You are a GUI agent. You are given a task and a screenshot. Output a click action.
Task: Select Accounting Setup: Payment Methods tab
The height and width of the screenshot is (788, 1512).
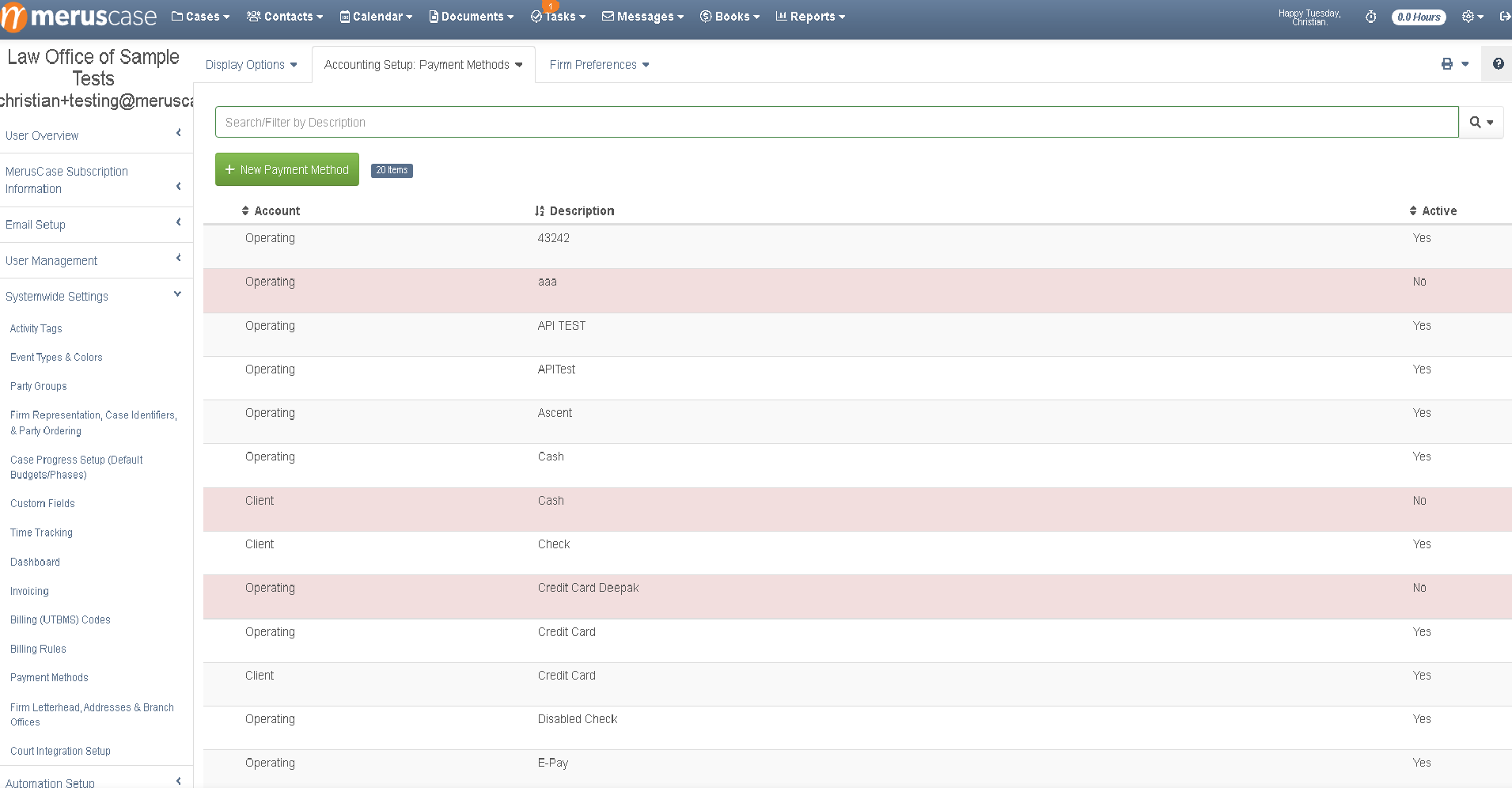423,65
